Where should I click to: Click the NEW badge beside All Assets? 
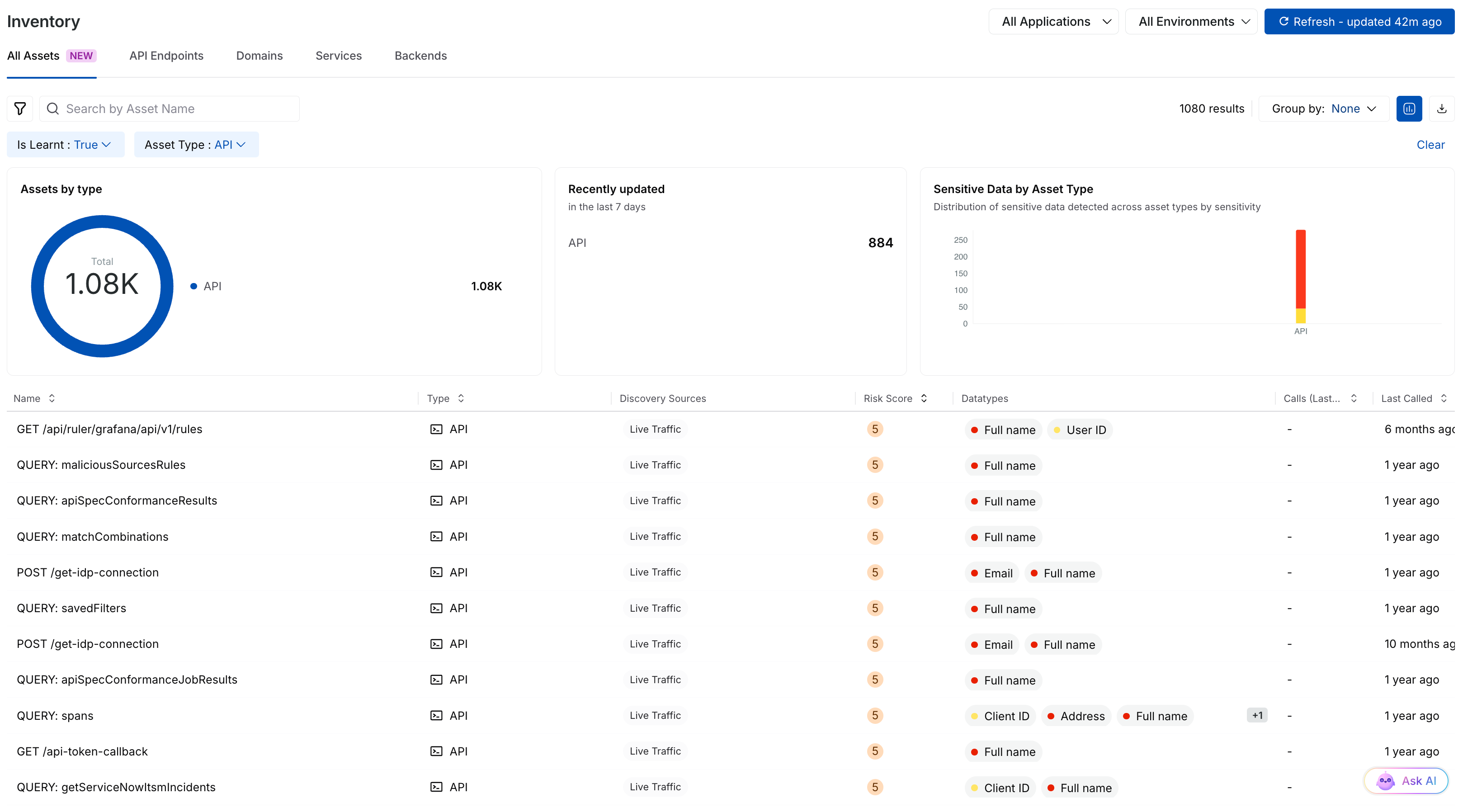(x=81, y=56)
